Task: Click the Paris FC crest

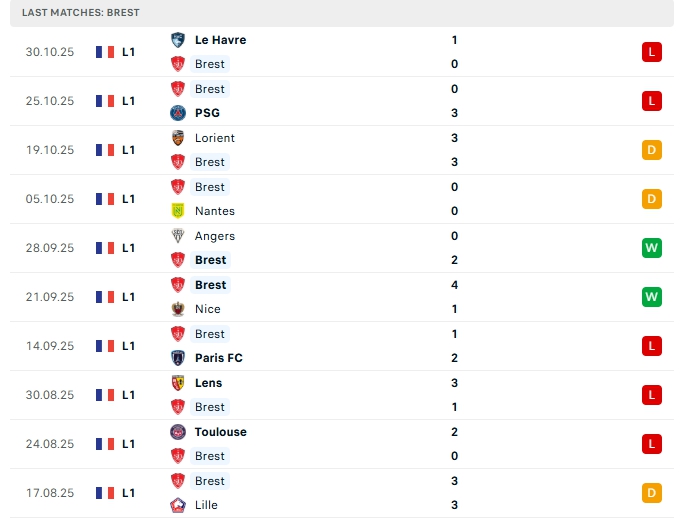Action: tap(178, 358)
